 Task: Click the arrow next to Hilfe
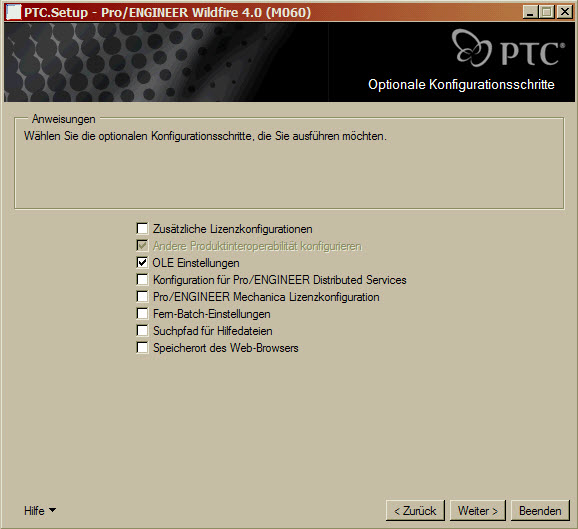tap(52, 510)
